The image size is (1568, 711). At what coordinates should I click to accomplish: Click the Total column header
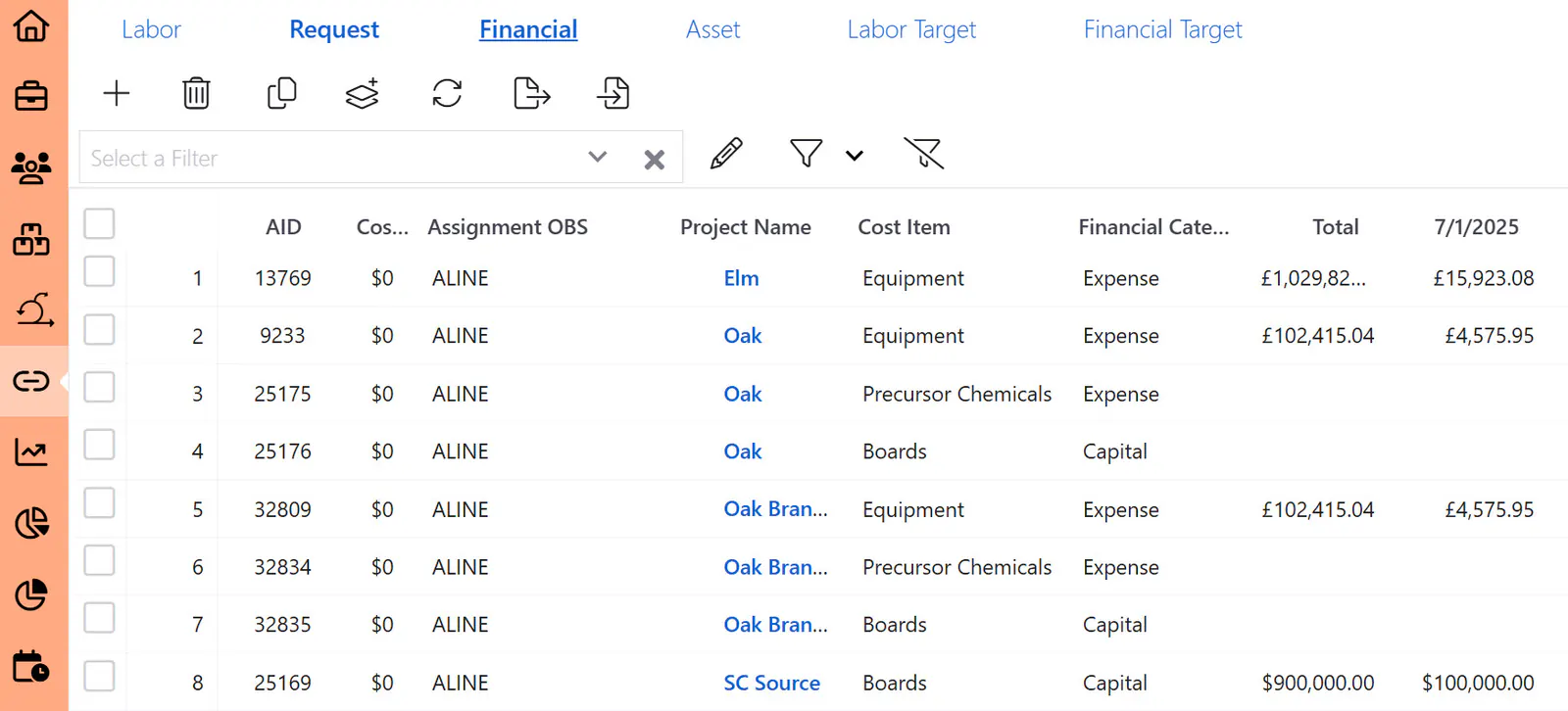(1336, 227)
